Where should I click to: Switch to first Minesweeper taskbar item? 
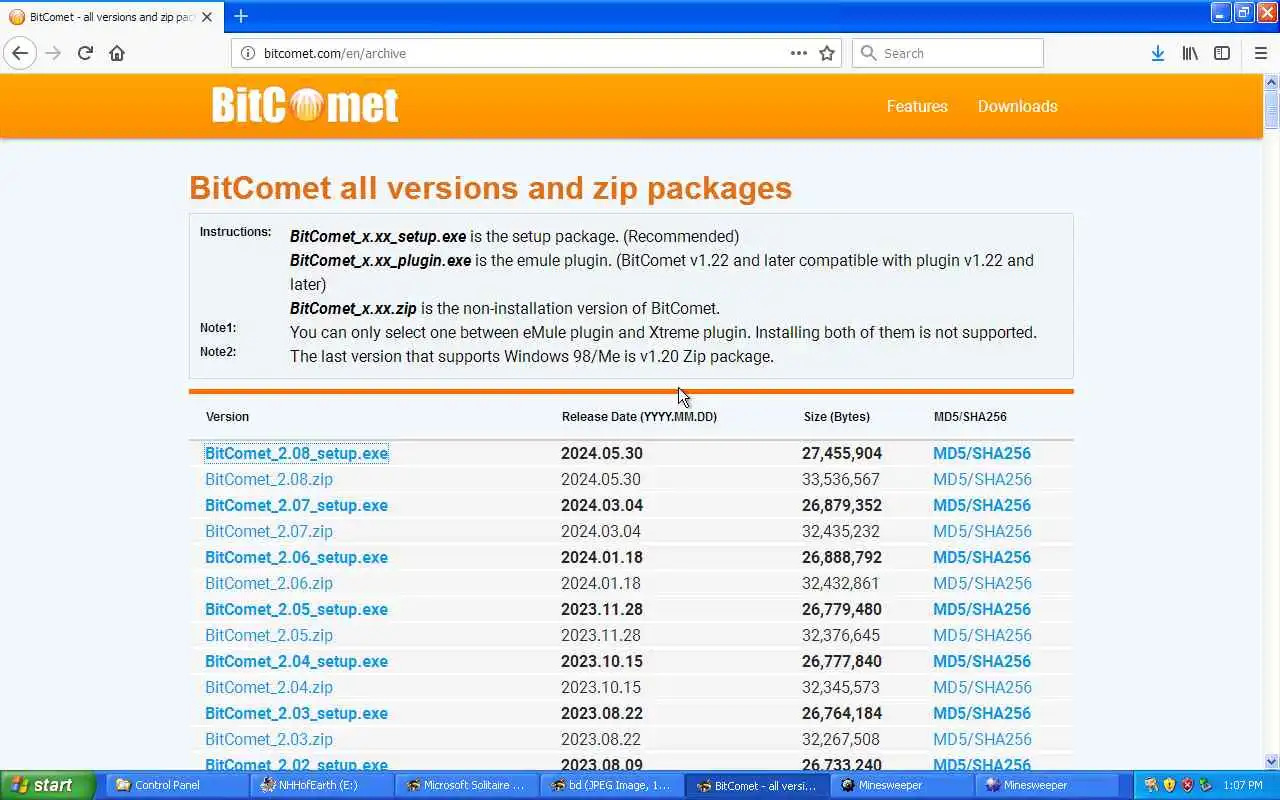(901, 785)
